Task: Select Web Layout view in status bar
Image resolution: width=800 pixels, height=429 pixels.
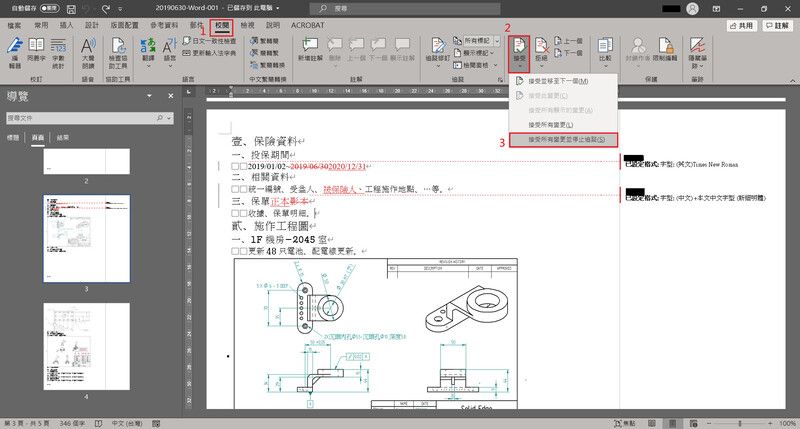Action: pos(693,423)
